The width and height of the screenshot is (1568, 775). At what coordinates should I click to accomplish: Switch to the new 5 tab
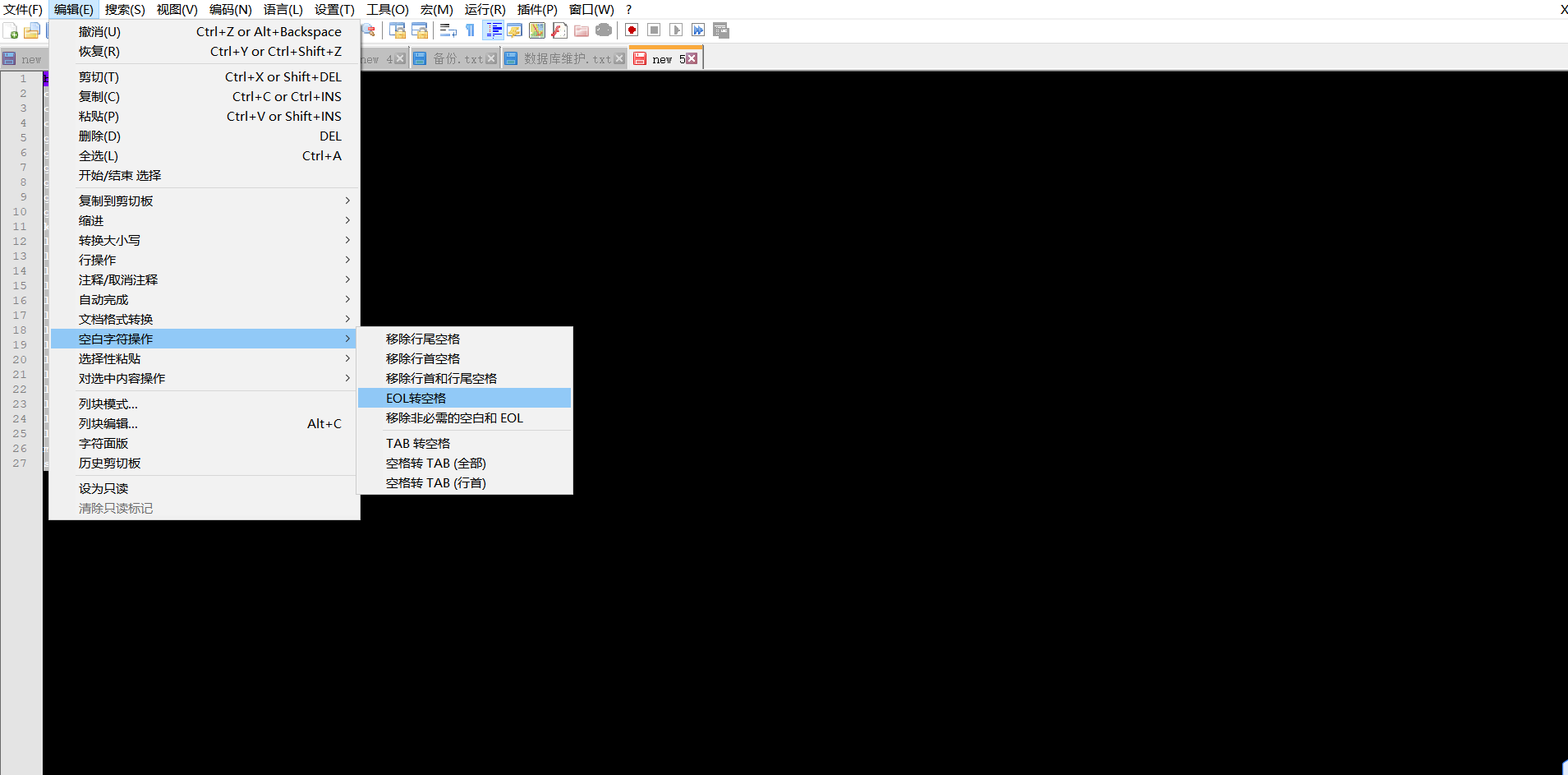[x=665, y=58]
